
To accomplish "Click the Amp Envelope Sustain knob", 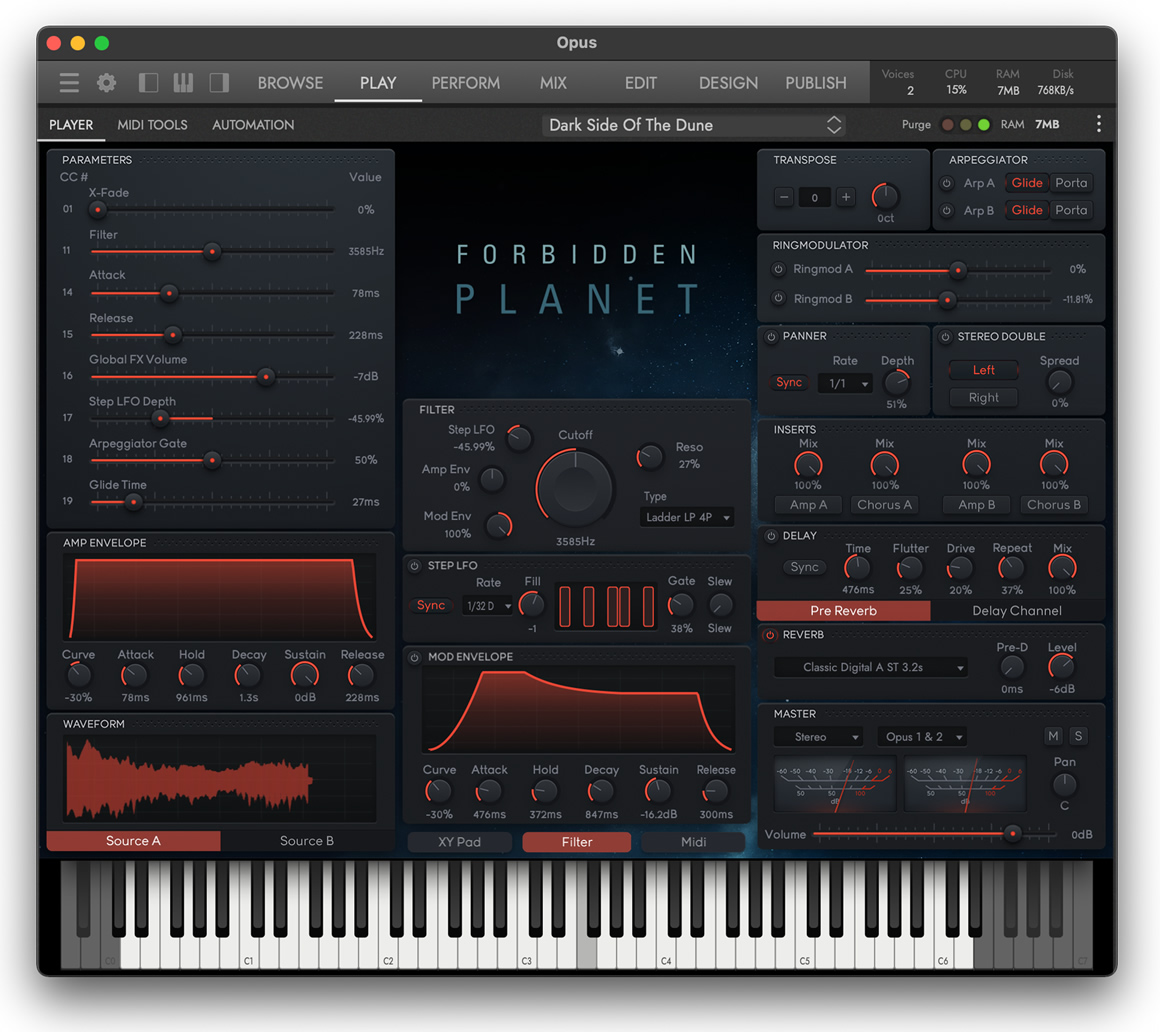I will click(x=304, y=675).
